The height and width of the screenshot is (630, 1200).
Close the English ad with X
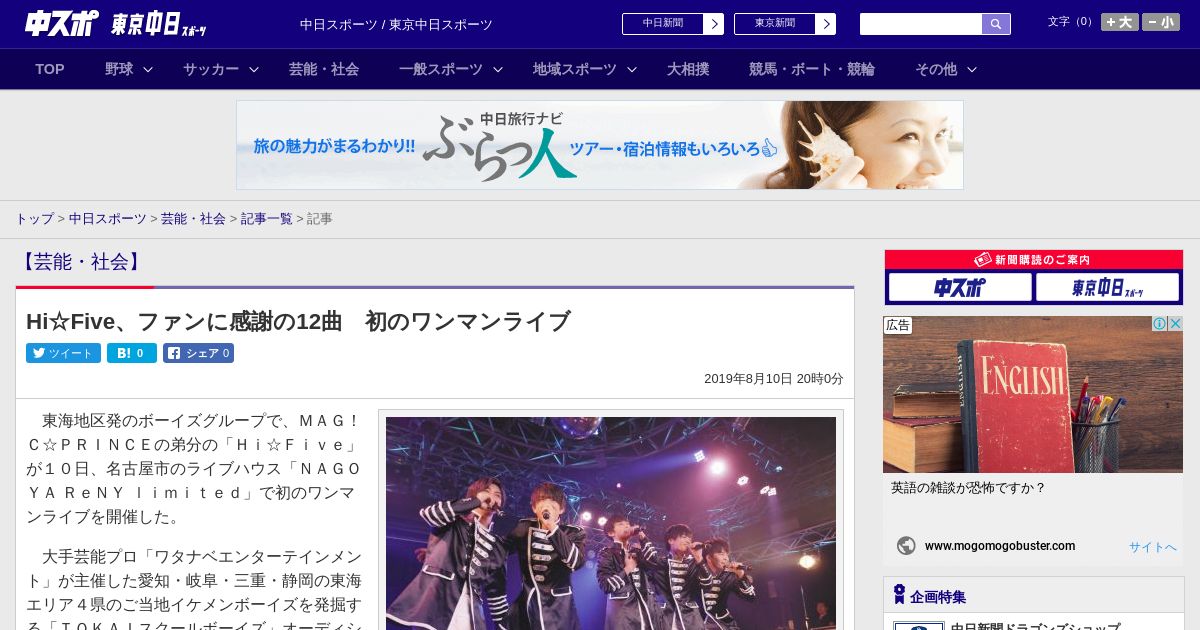tap(1176, 324)
